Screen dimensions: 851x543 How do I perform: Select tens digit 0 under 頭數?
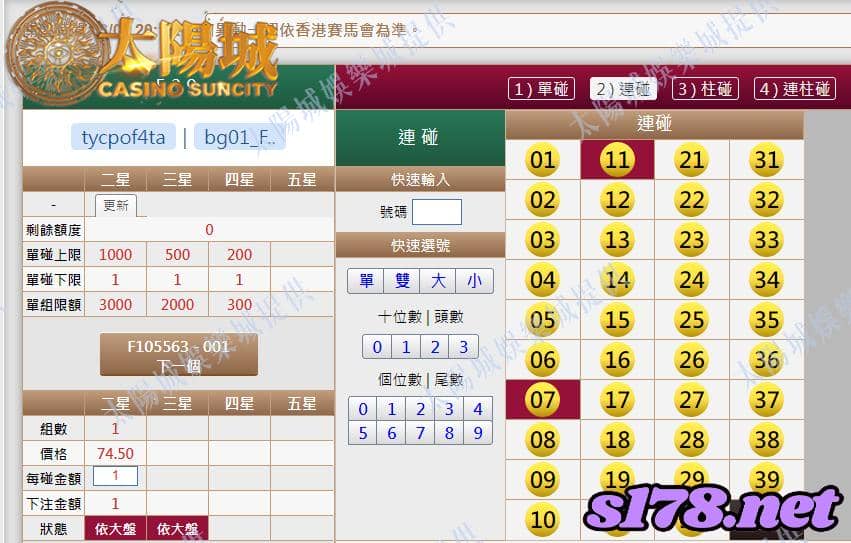point(377,346)
